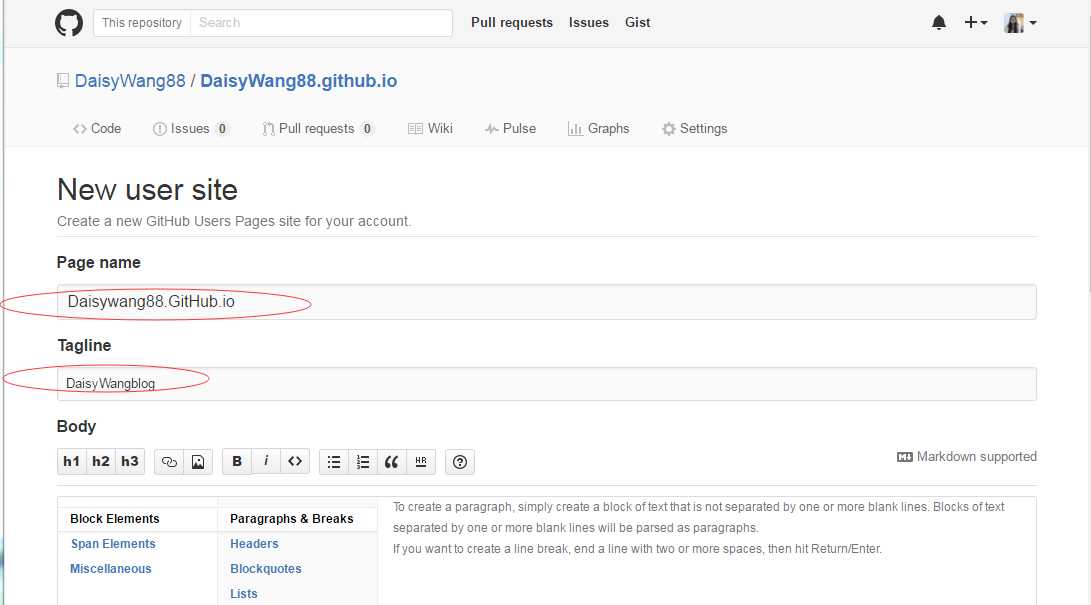Viewport: 1091px width, 605px height.
Task: Open the Graphs tab
Action: coord(598,129)
